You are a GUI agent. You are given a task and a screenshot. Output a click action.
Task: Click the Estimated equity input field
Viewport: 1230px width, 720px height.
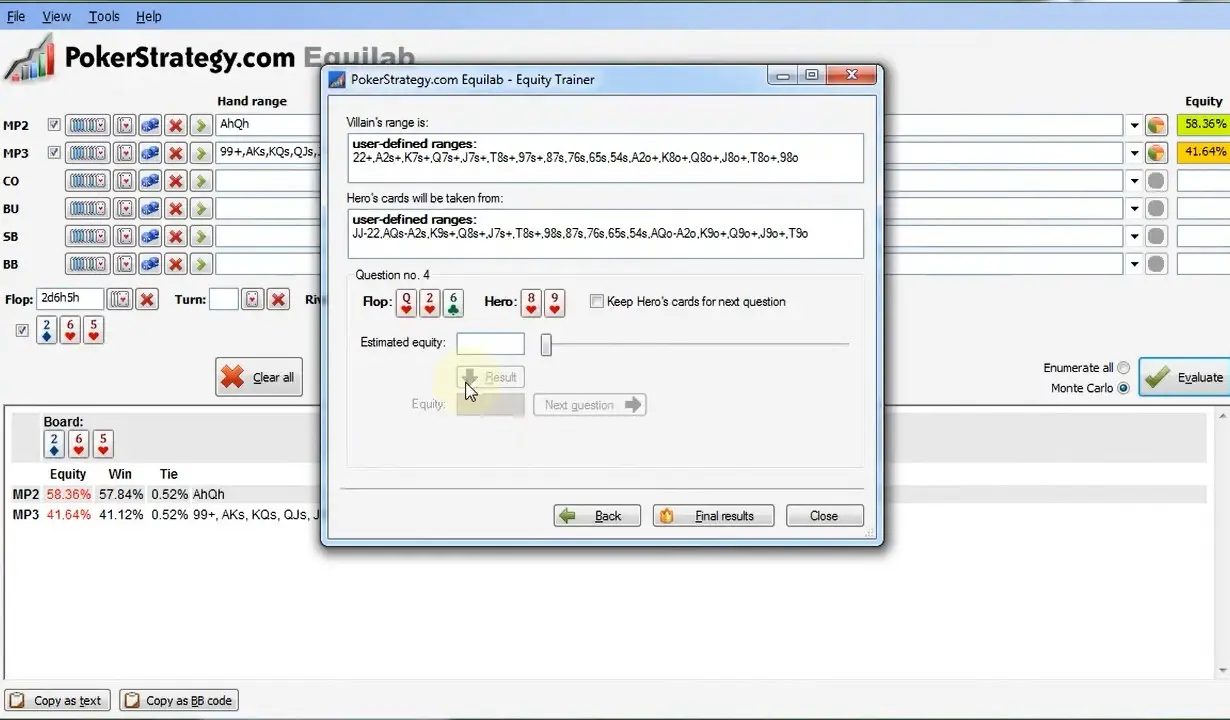point(490,344)
